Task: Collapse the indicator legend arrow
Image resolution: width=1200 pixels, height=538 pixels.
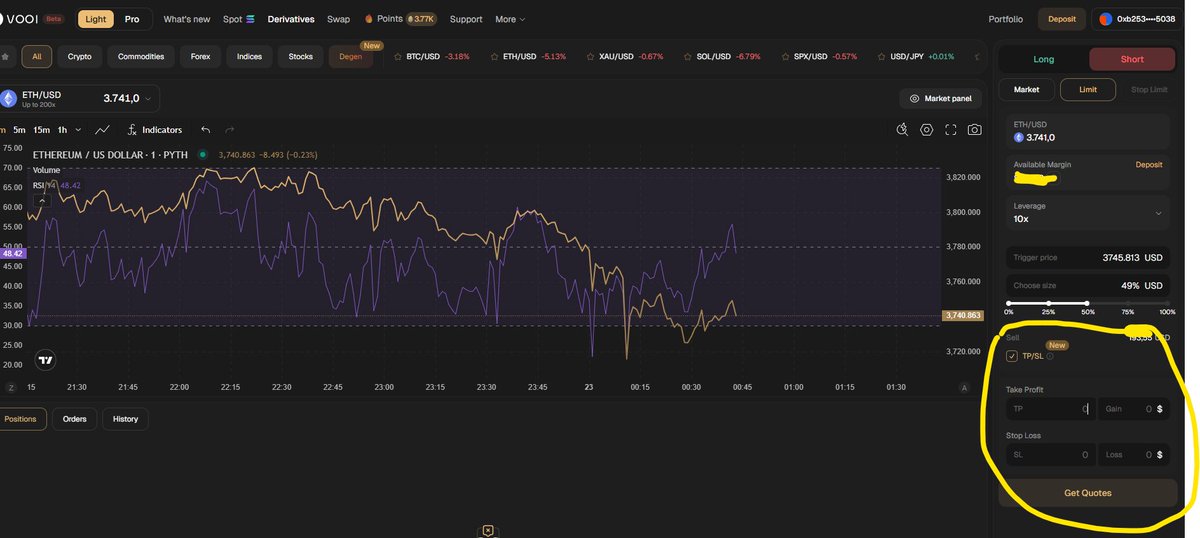Action: point(42,200)
